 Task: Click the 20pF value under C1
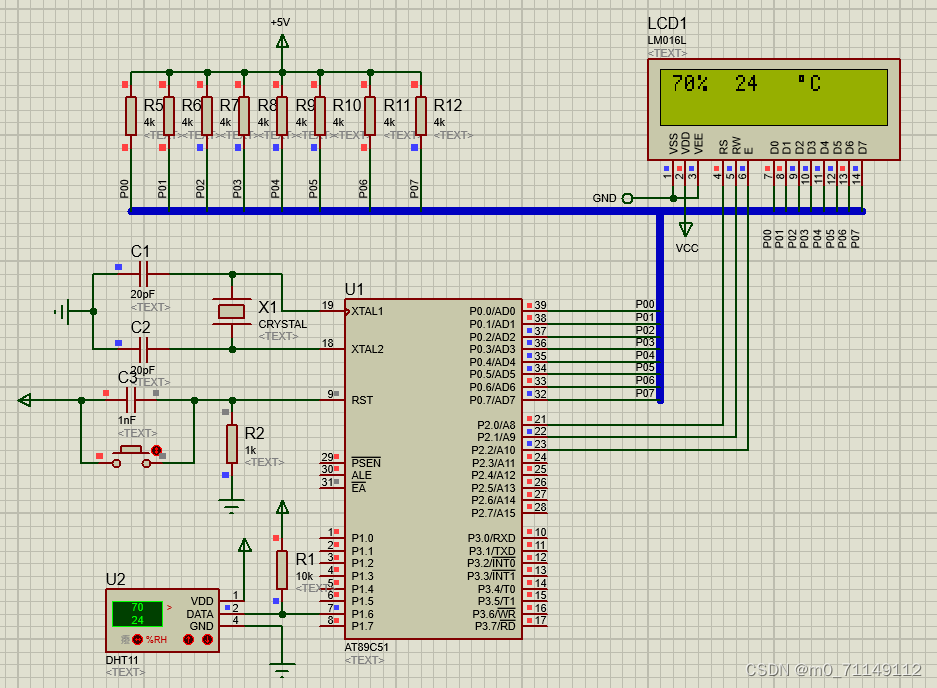click(142, 294)
